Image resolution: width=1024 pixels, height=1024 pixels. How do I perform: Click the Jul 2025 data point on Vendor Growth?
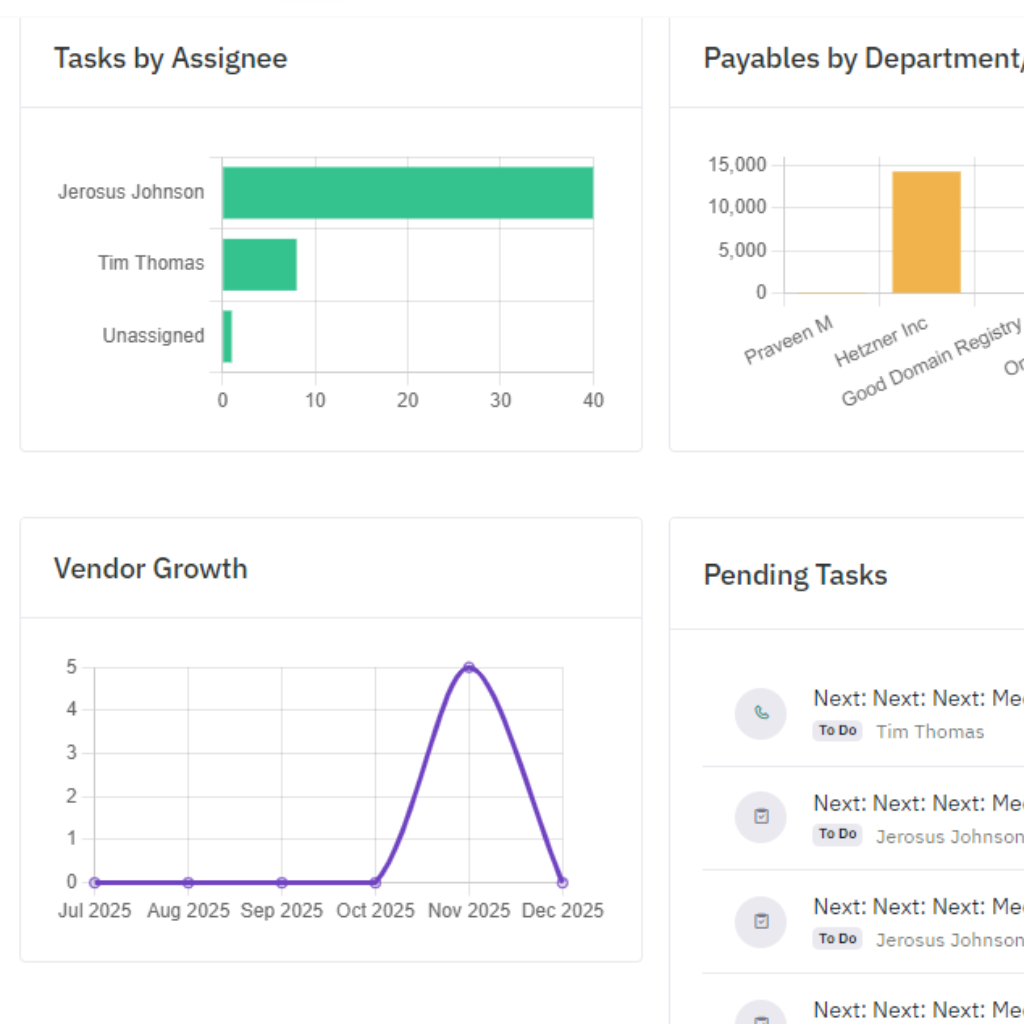pos(95,882)
